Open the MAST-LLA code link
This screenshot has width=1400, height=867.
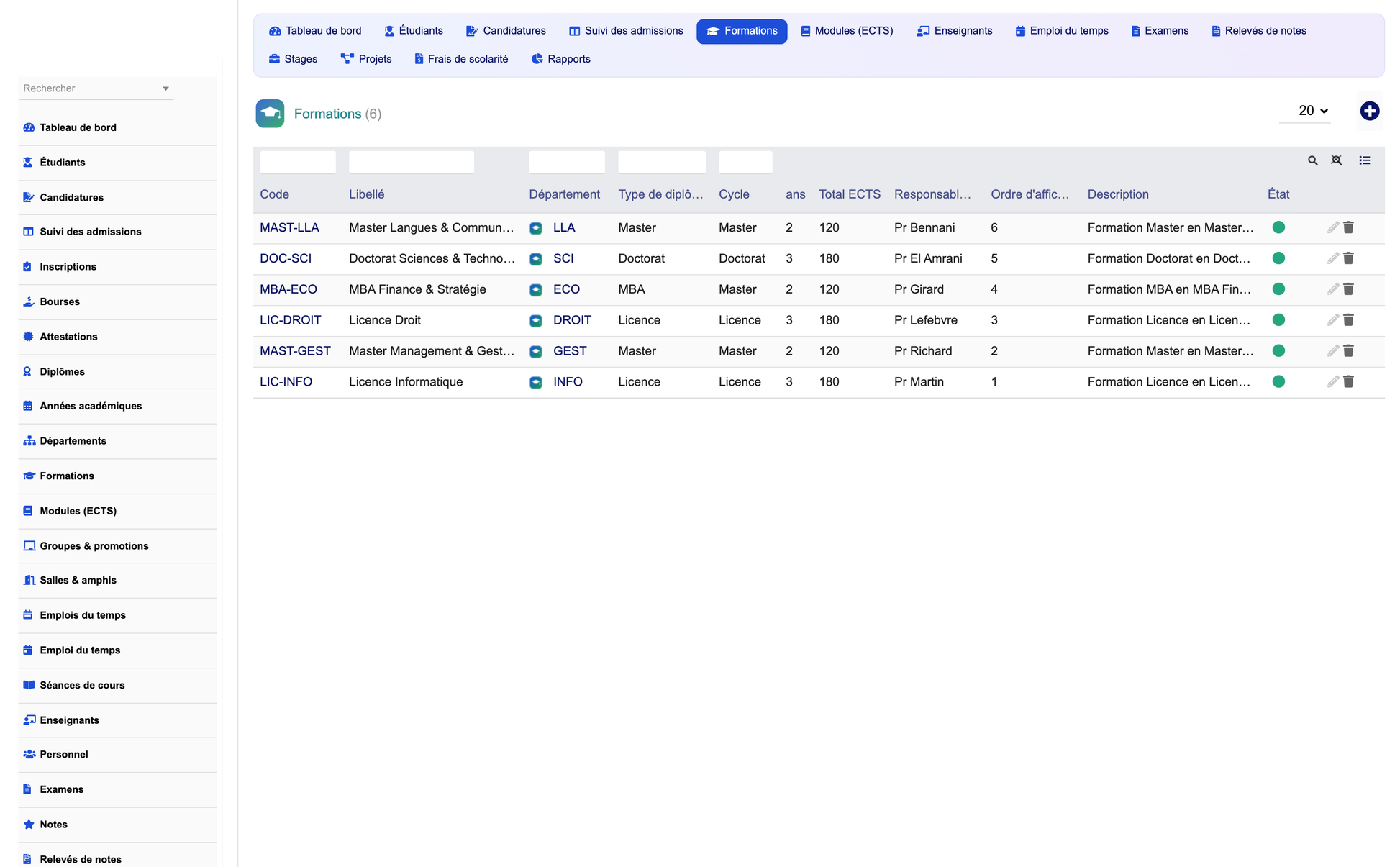tap(289, 227)
